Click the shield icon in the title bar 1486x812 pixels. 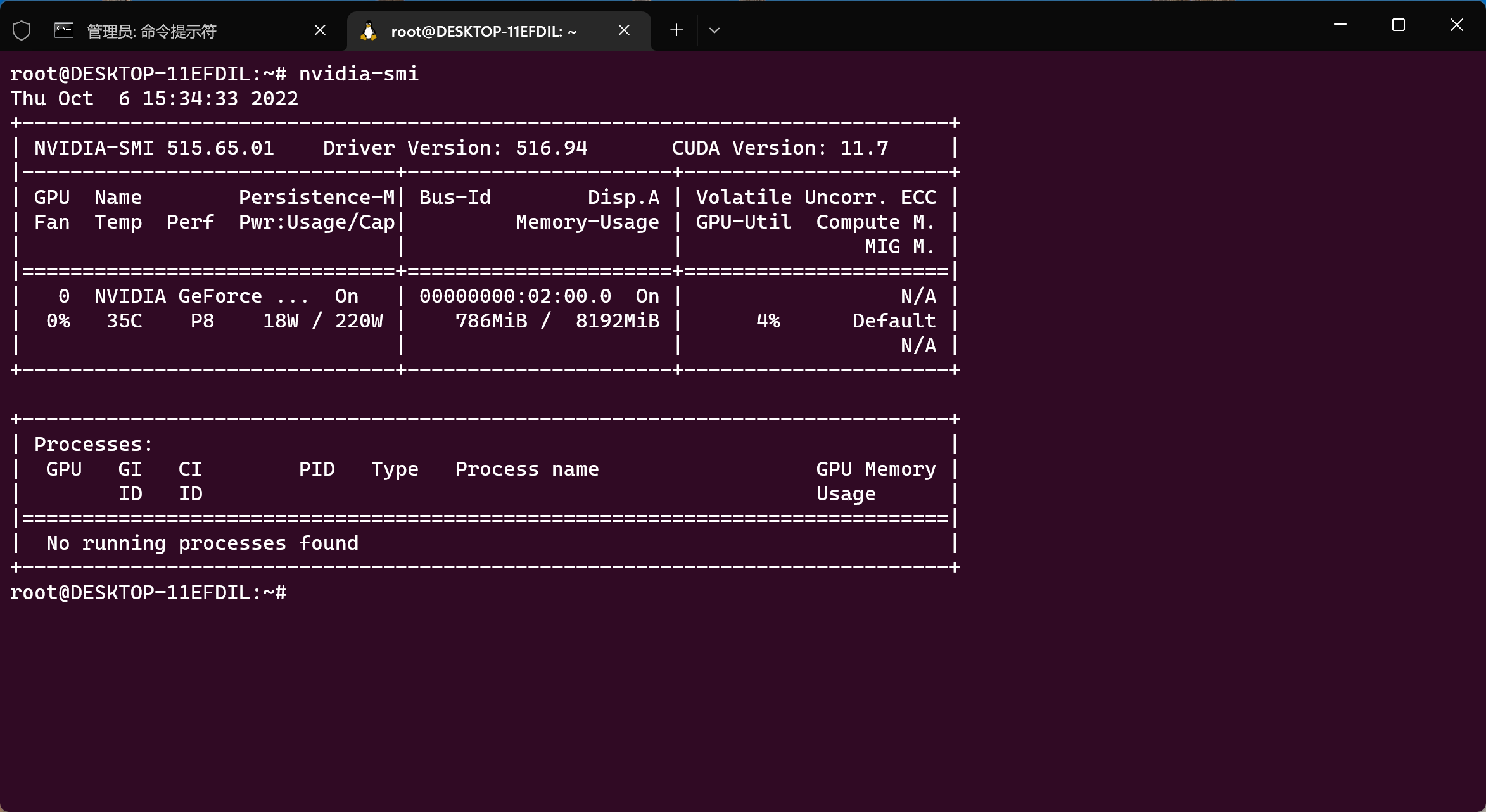[x=21, y=29]
